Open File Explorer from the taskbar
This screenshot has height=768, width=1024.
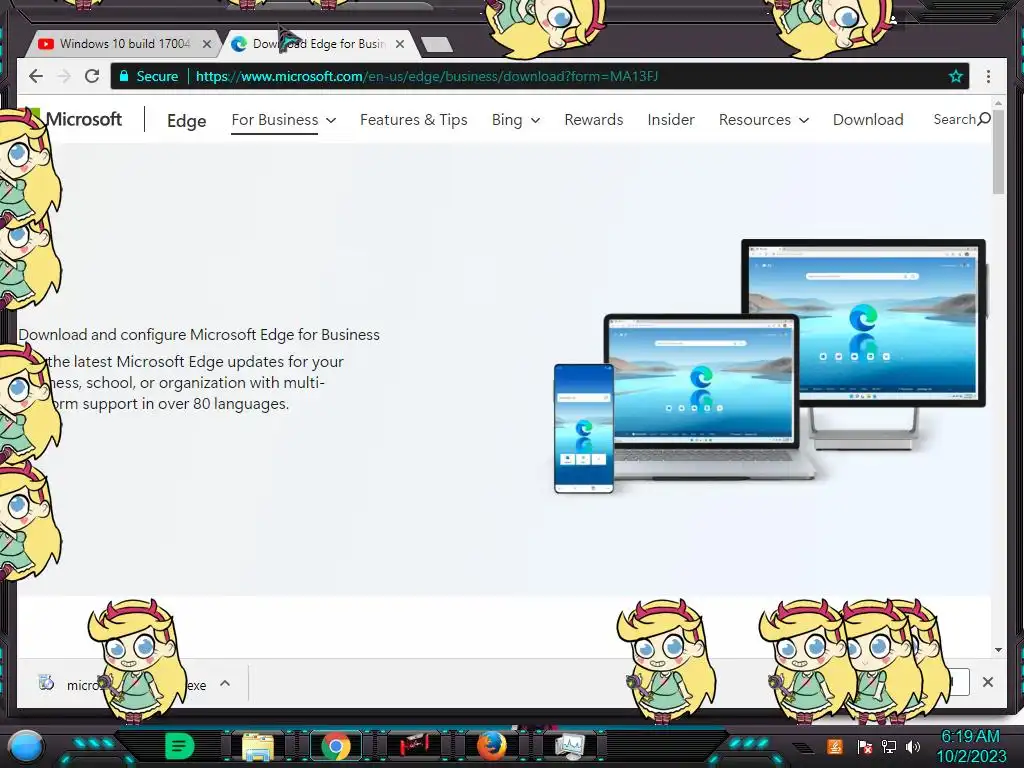pyautogui.click(x=258, y=747)
